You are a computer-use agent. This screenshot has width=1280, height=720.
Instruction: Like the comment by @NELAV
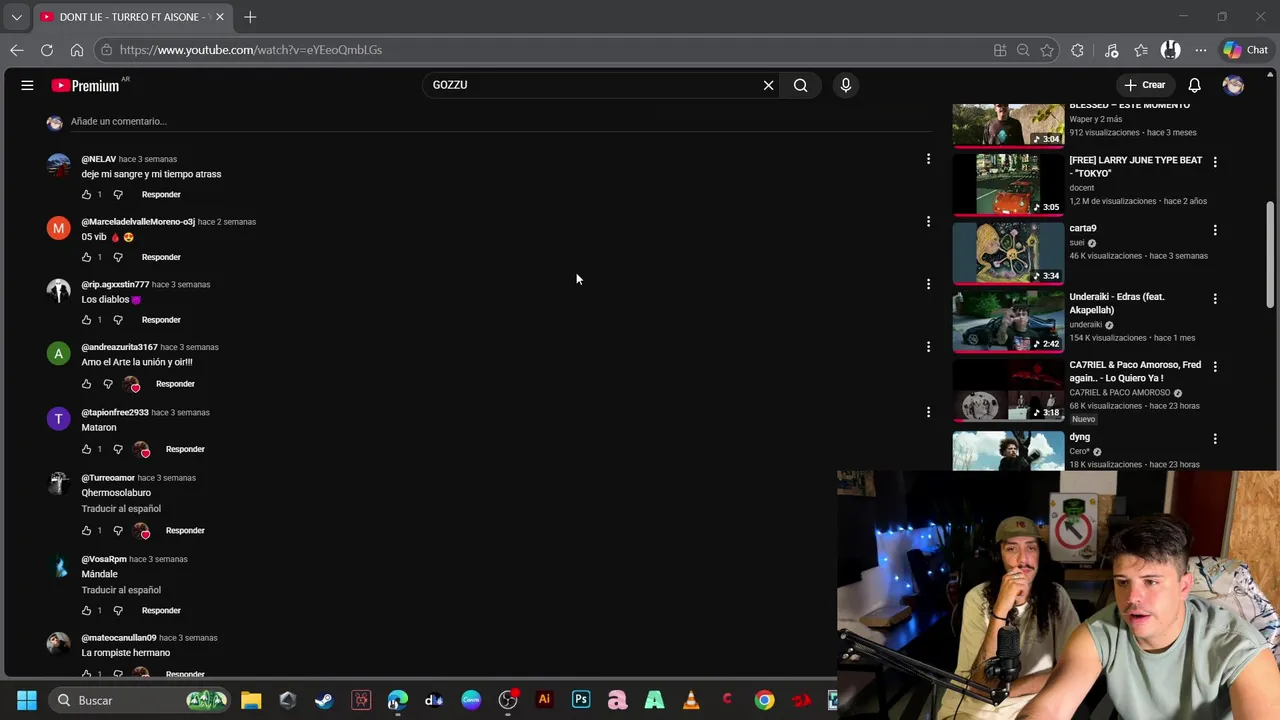tap(86, 194)
